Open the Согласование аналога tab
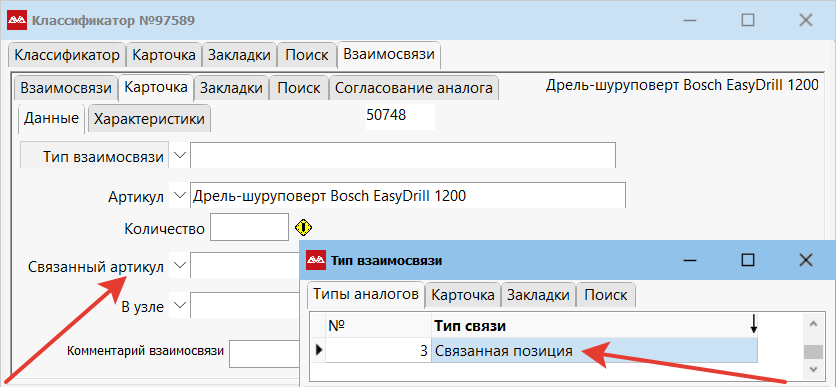Viewport: 836px width, 387px height. [x=414, y=88]
